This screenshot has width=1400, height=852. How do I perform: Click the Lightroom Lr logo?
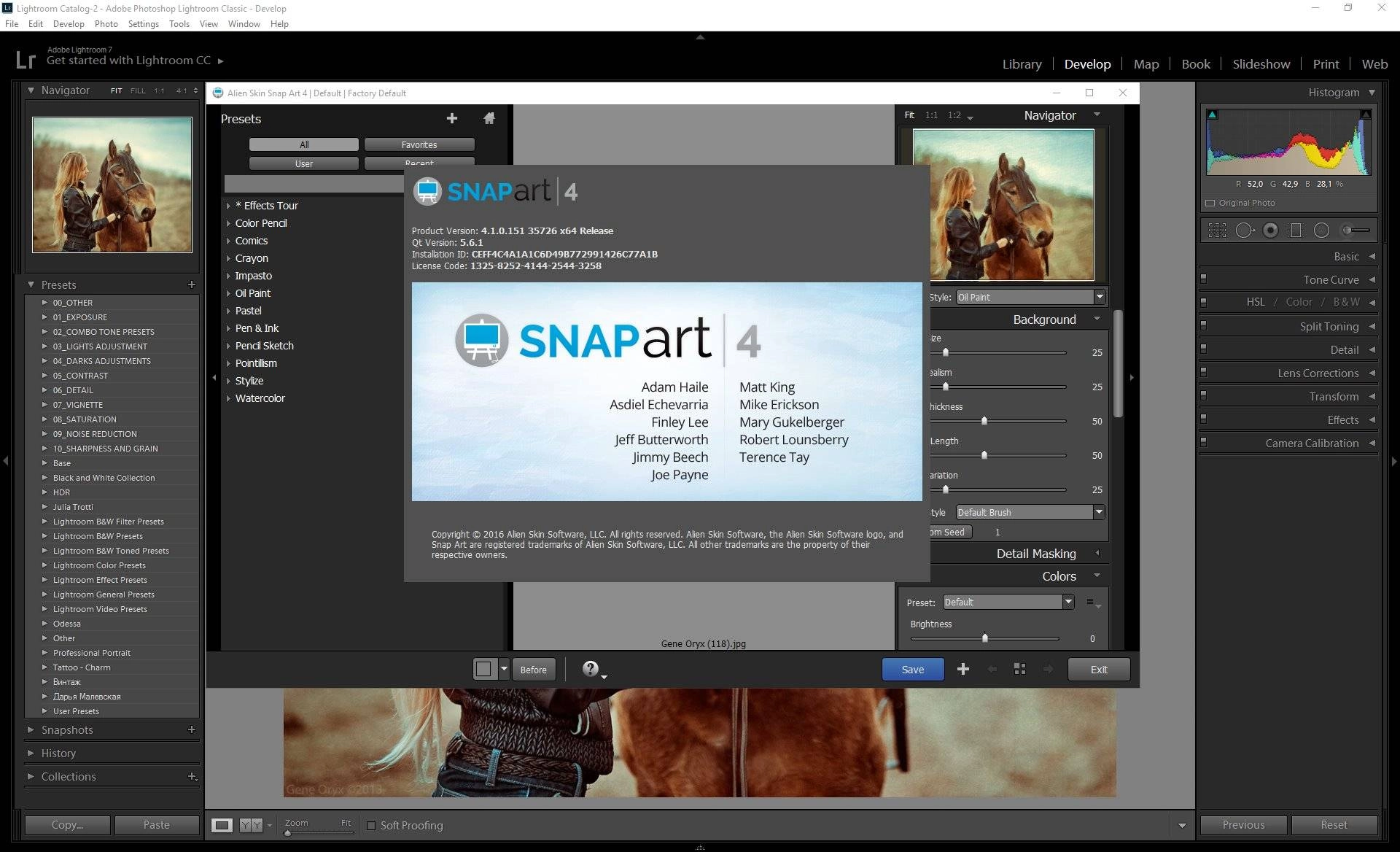(26, 59)
